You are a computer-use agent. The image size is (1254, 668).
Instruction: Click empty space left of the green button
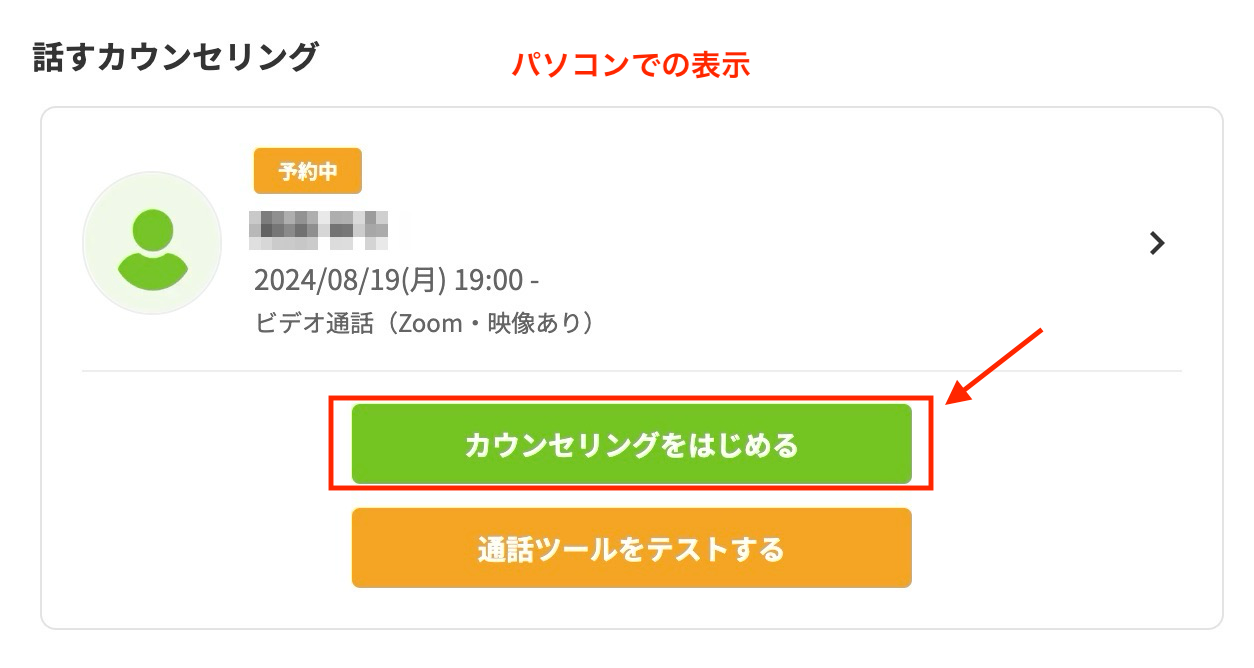tap(200, 444)
